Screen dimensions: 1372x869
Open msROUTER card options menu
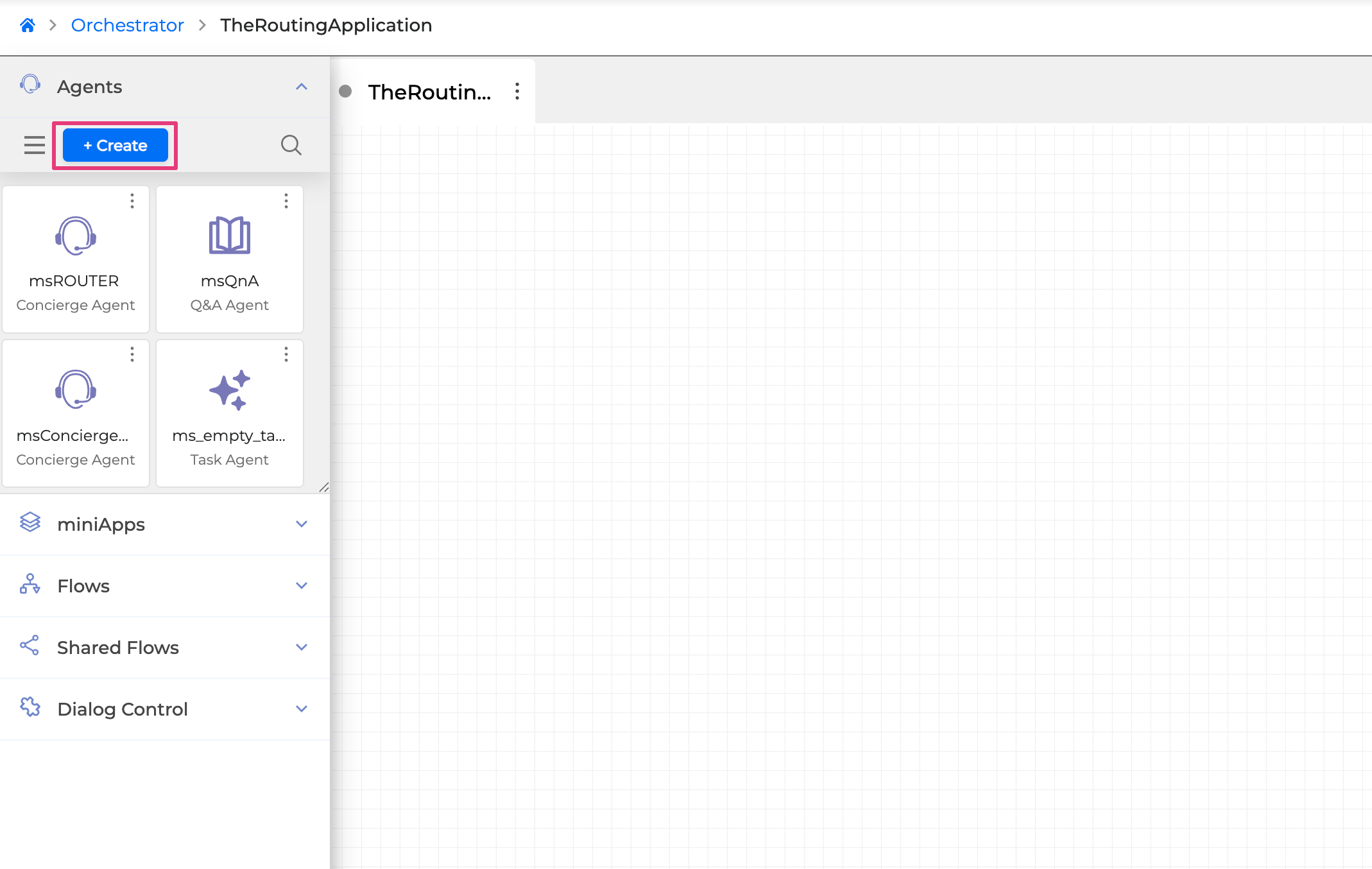pyautogui.click(x=132, y=201)
